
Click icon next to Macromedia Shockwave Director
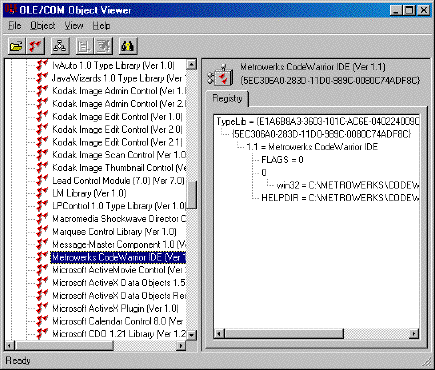click(42, 219)
